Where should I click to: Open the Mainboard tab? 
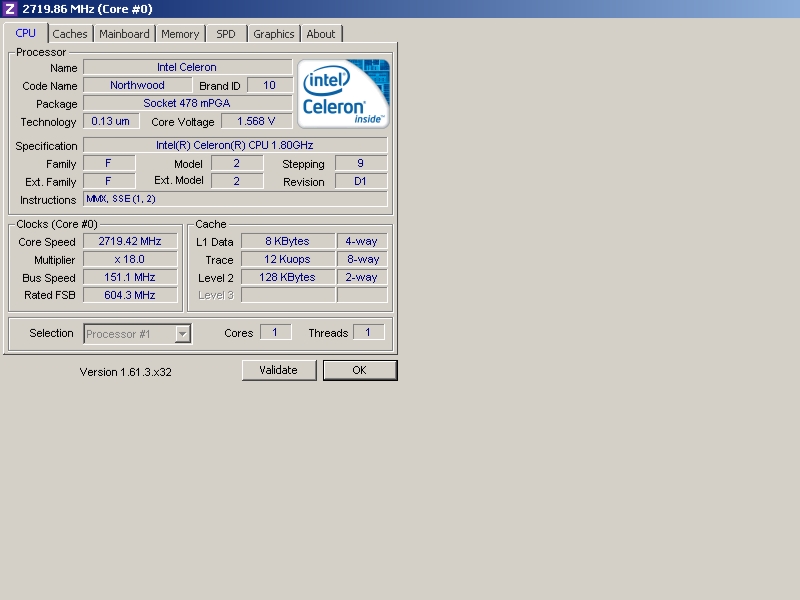coord(124,34)
